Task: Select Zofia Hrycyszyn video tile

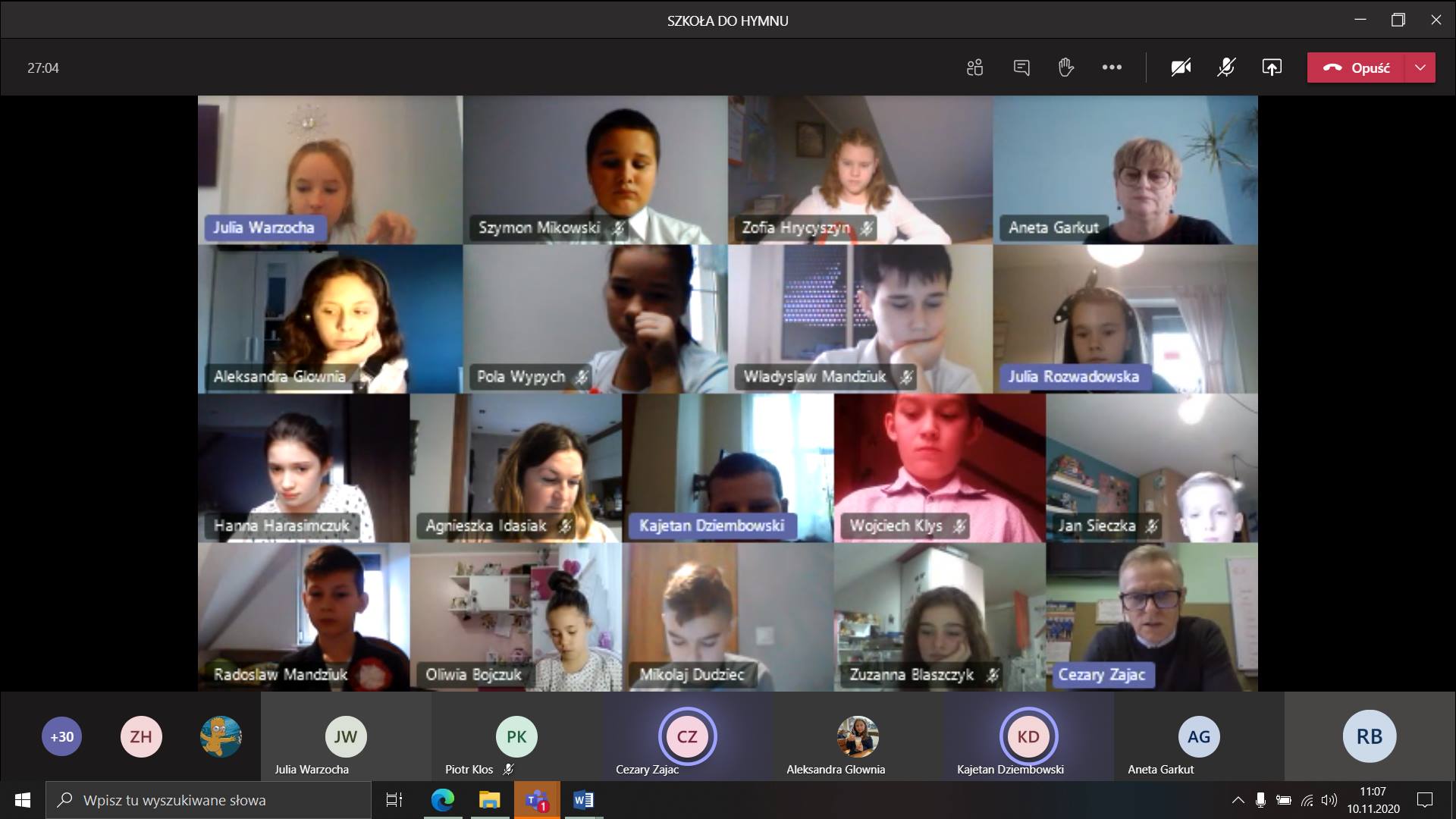Action: tap(860, 170)
